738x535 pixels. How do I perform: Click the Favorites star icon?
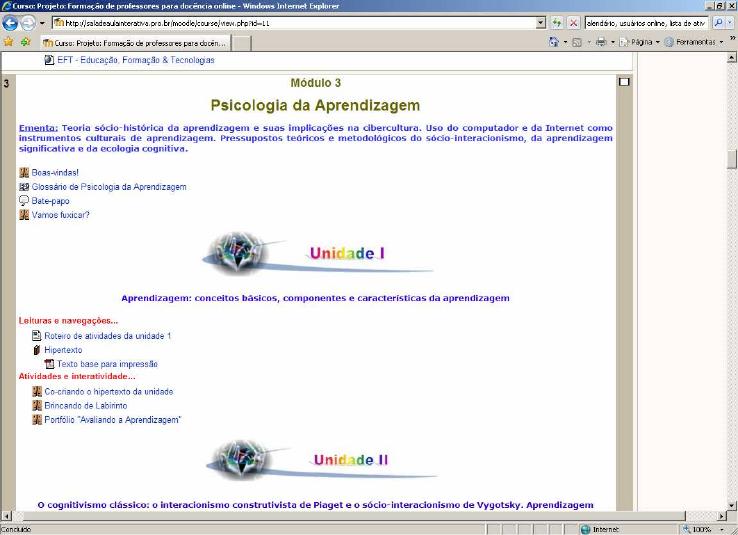(8, 42)
